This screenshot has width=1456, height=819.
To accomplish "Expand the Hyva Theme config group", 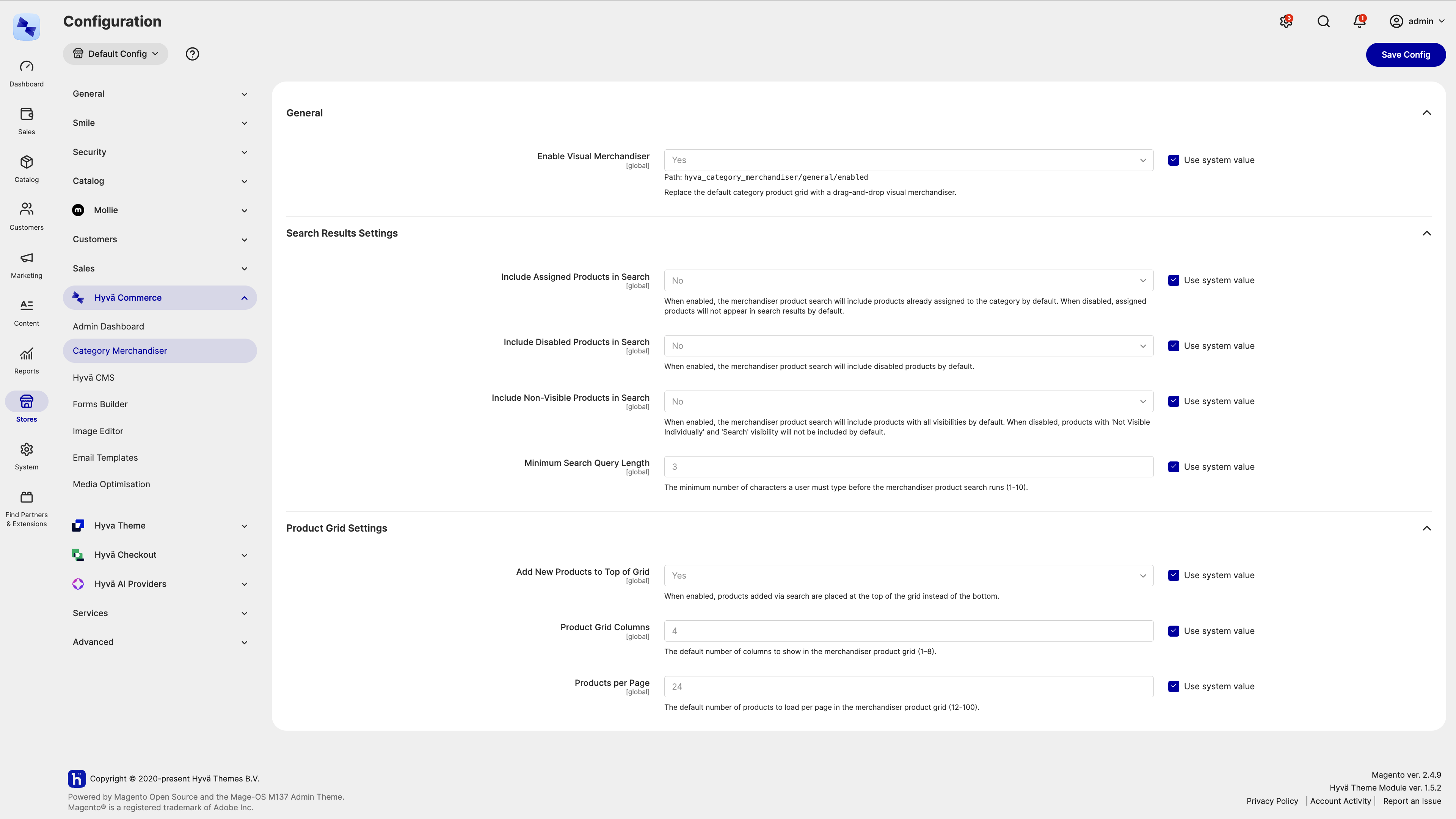I will tap(159, 526).
